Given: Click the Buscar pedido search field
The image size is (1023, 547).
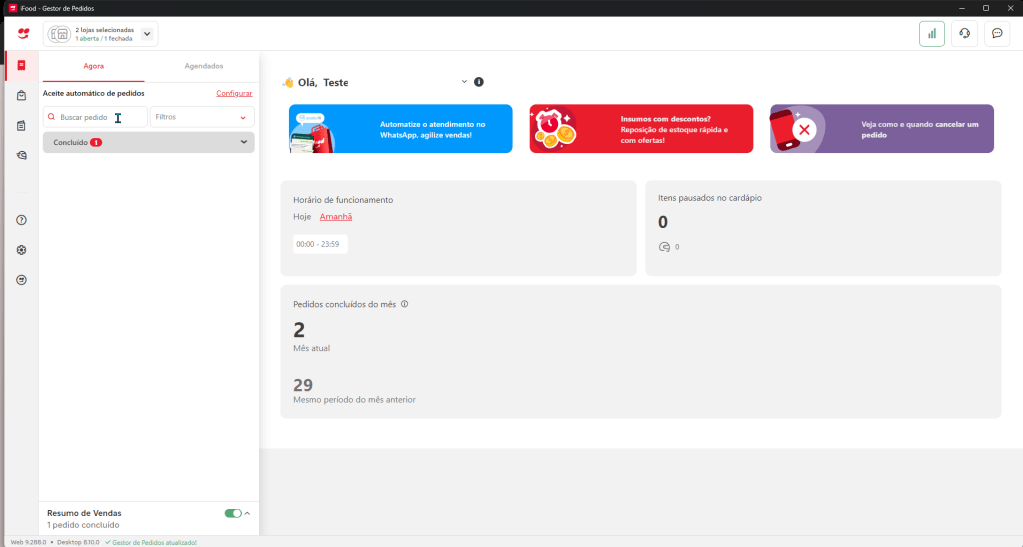Looking at the screenshot, I should click(95, 117).
